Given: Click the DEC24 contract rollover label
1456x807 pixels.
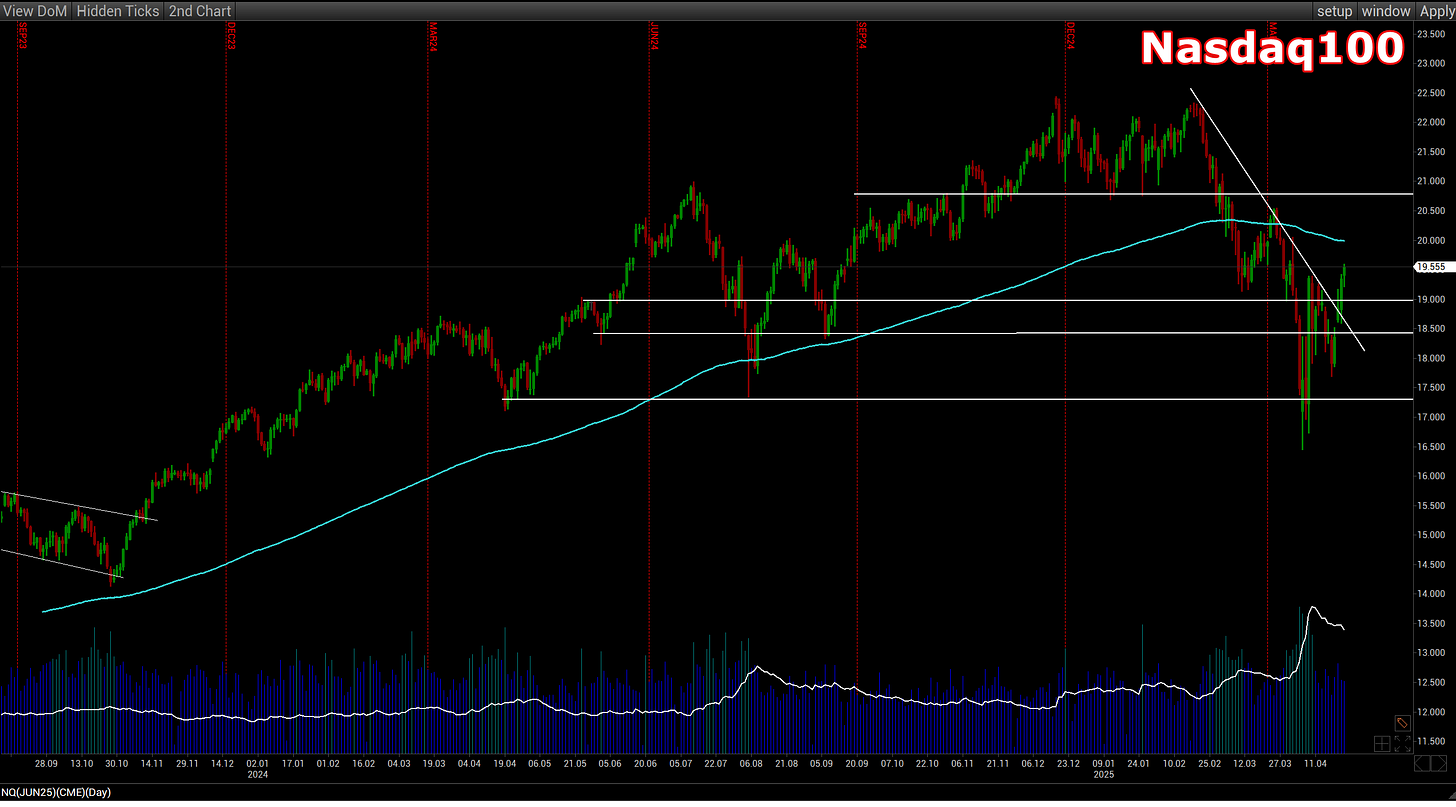Looking at the screenshot, I should (1070, 35).
